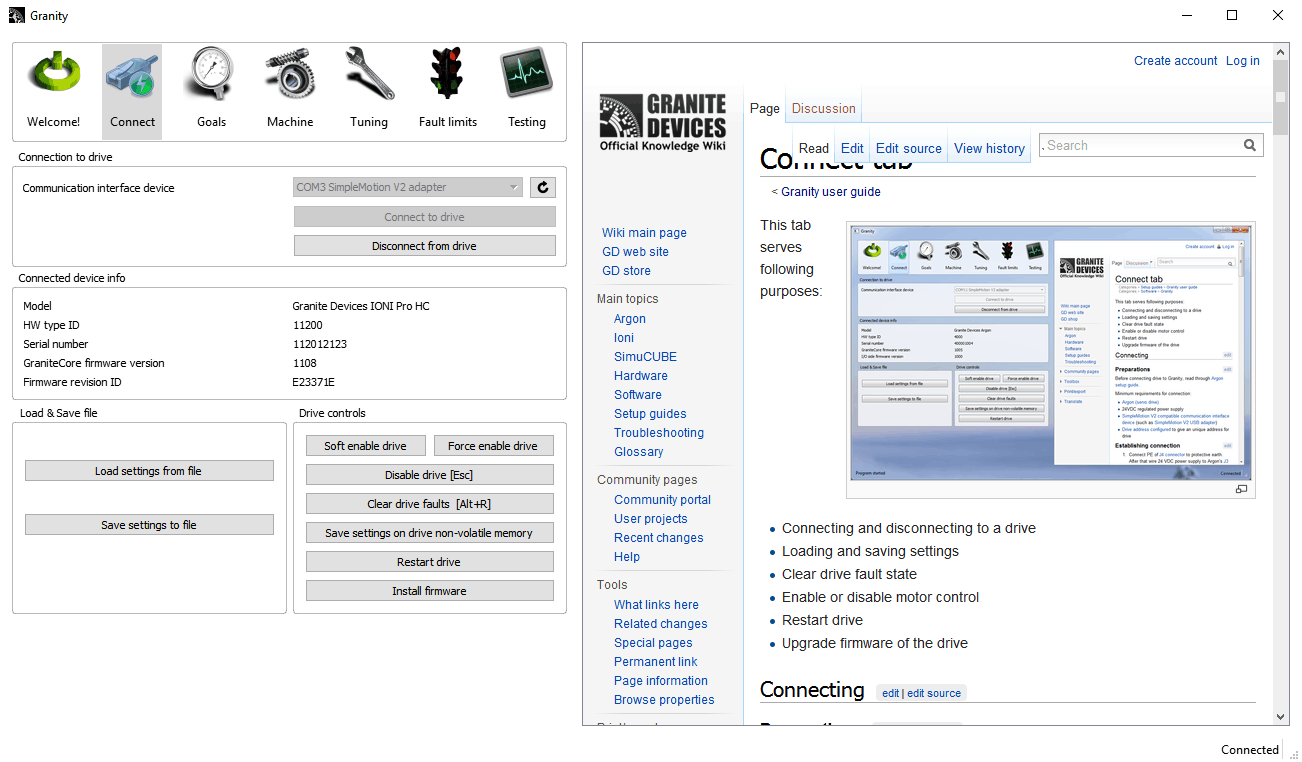Open the wiki Edit tab

click(852, 148)
